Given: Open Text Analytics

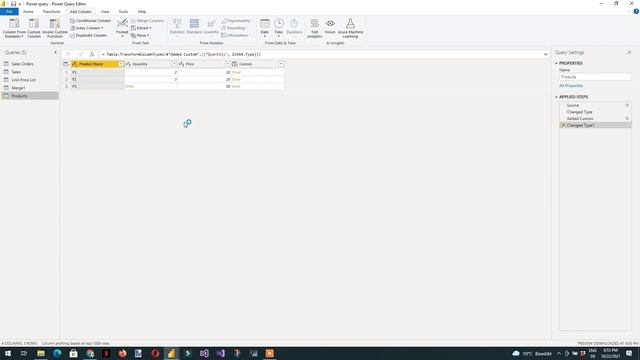Looking at the screenshot, I should coord(314,28).
